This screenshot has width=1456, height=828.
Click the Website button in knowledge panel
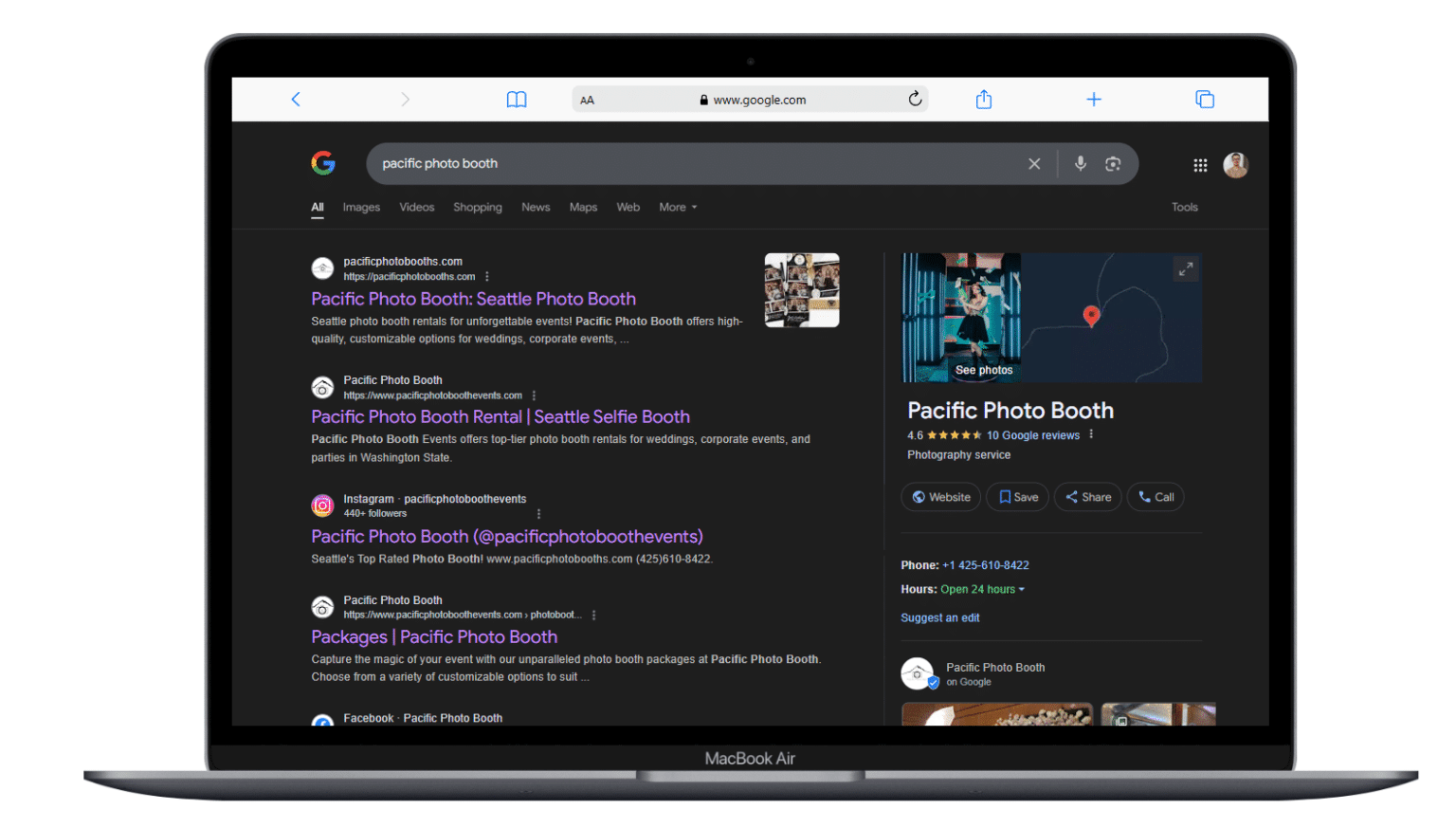coord(941,497)
